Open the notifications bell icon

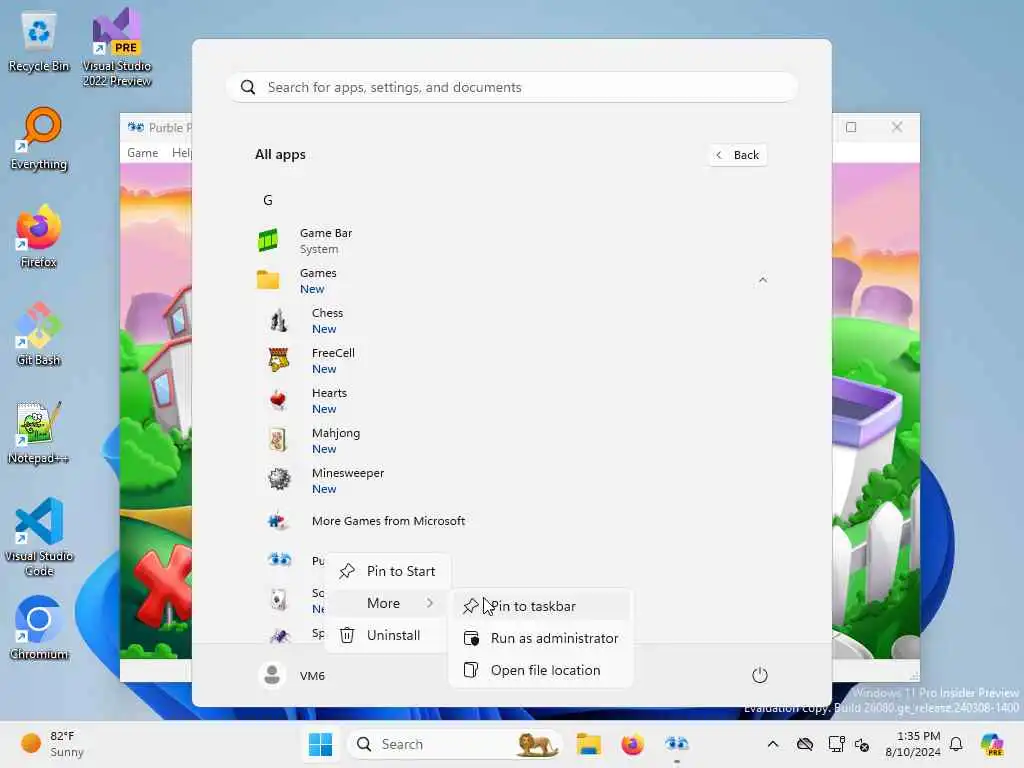point(956,744)
